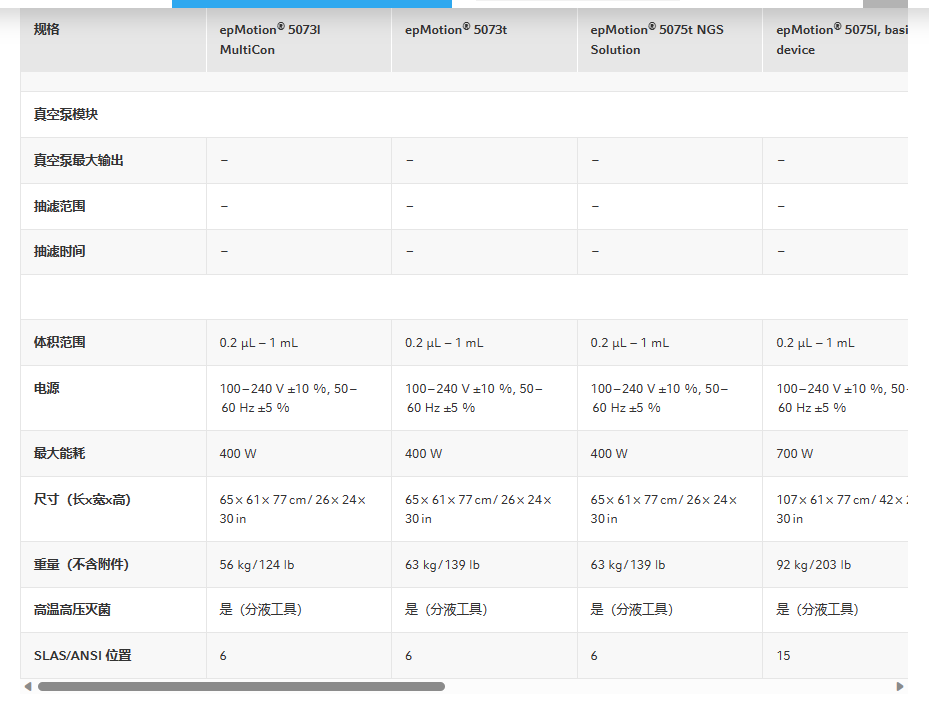Click the SLAS/ANSI 位置 row label

tap(82, 656)
